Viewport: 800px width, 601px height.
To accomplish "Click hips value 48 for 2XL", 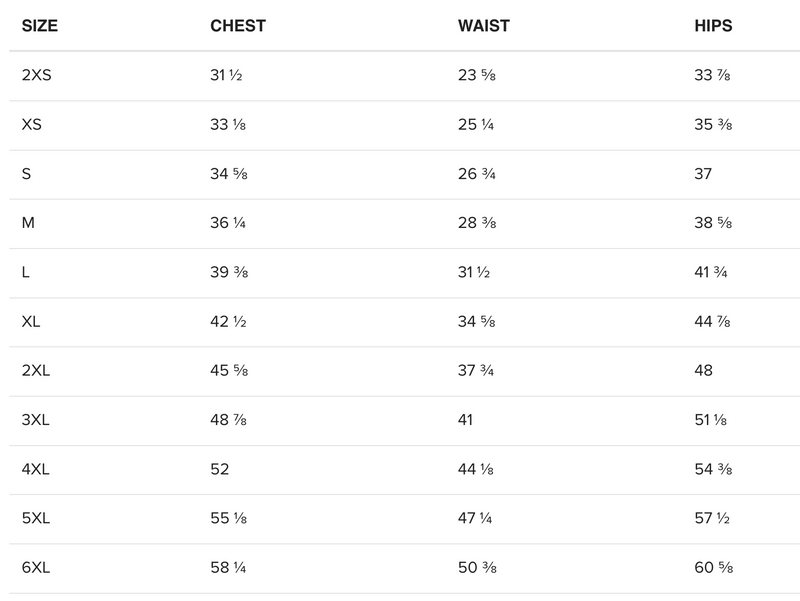I will [x=703, y=371].
